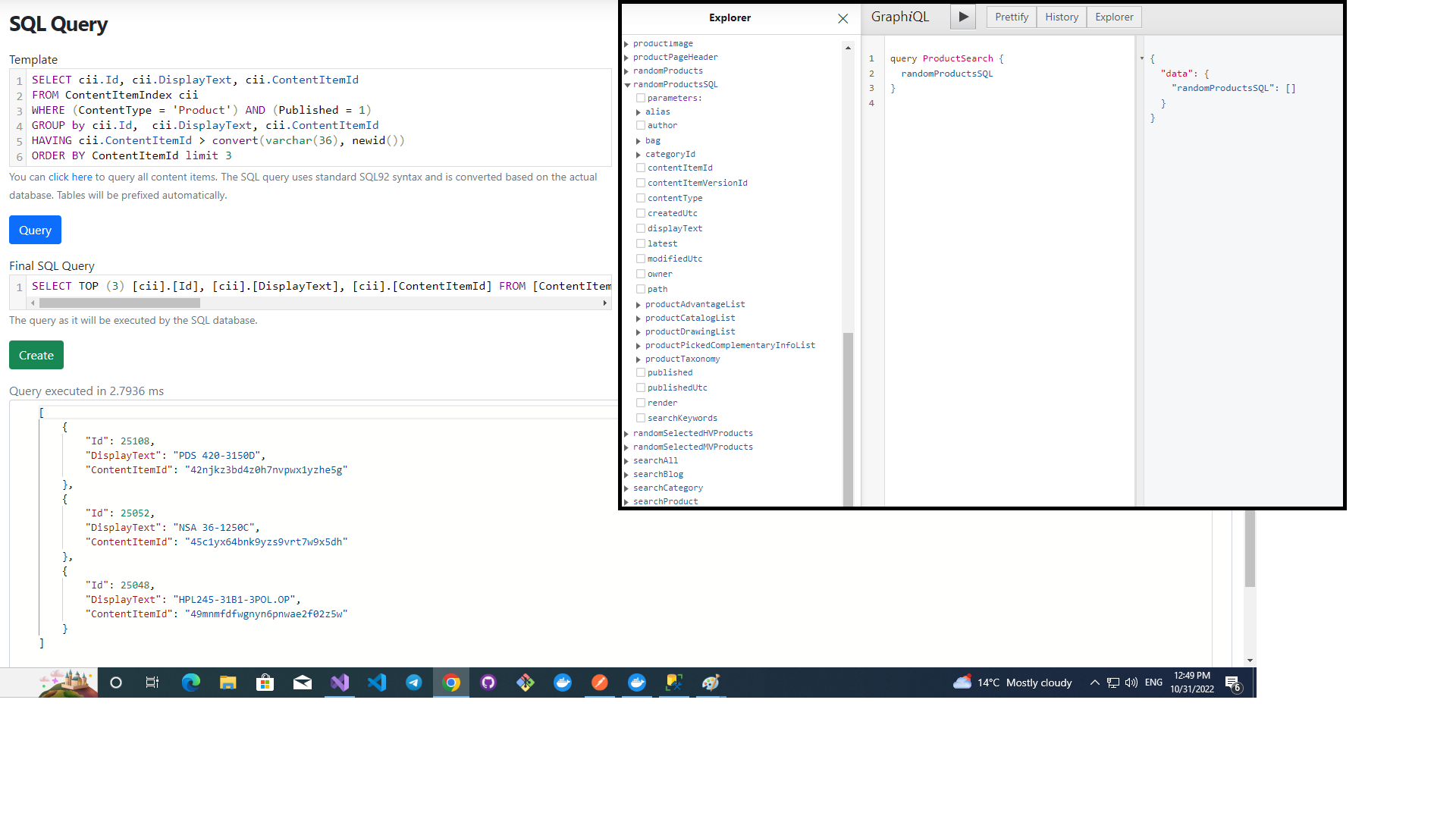This screenshot has height=819, width=1456.
Task: Click the ENG language indicator
Action: point(1153,682)
